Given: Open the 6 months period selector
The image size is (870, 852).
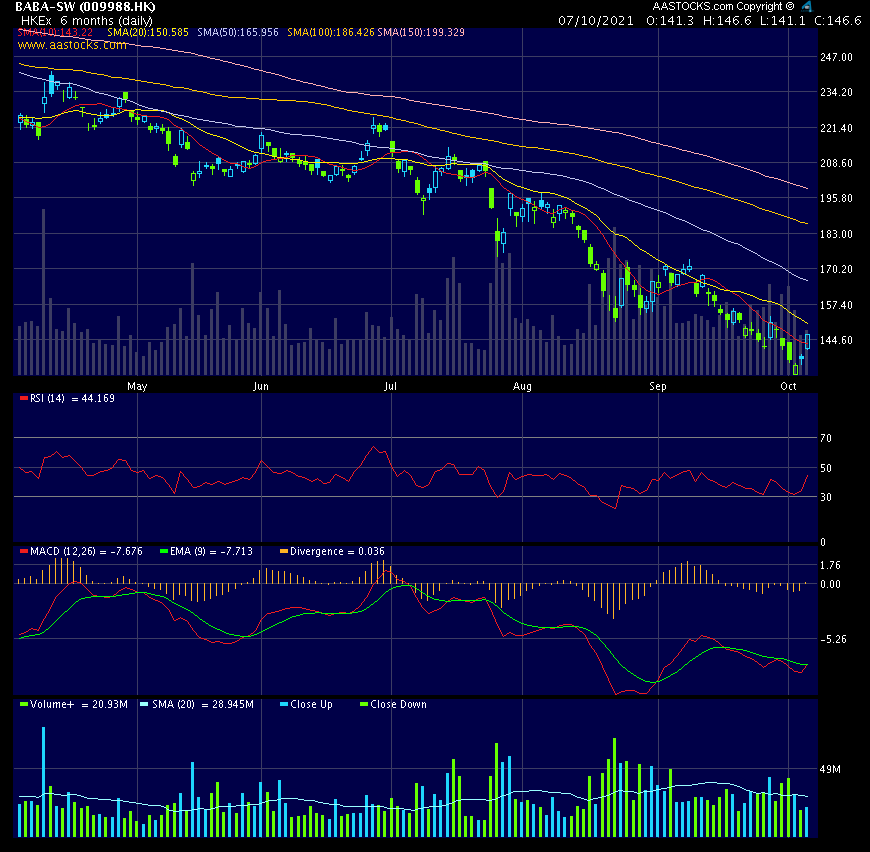Looking at the screenshot, I should [80, 21].
